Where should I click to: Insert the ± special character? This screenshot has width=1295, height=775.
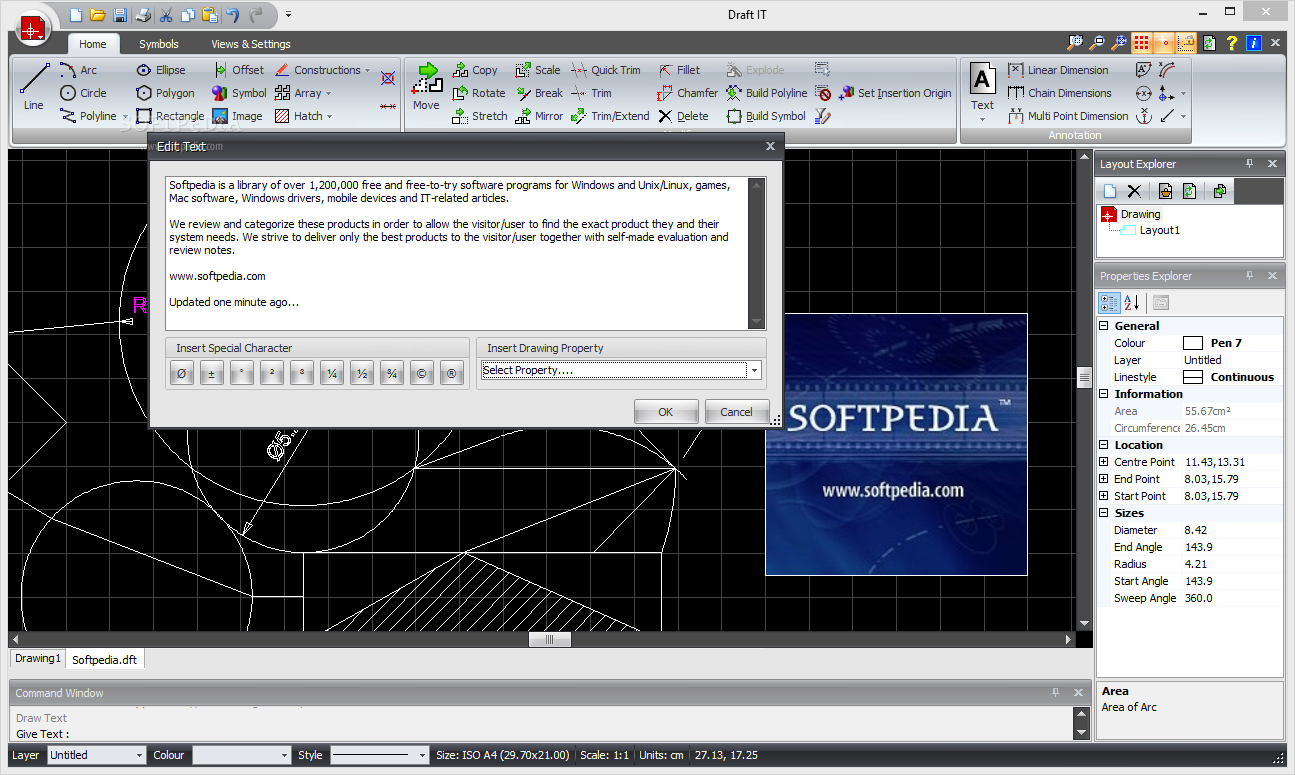click(211, 374)
